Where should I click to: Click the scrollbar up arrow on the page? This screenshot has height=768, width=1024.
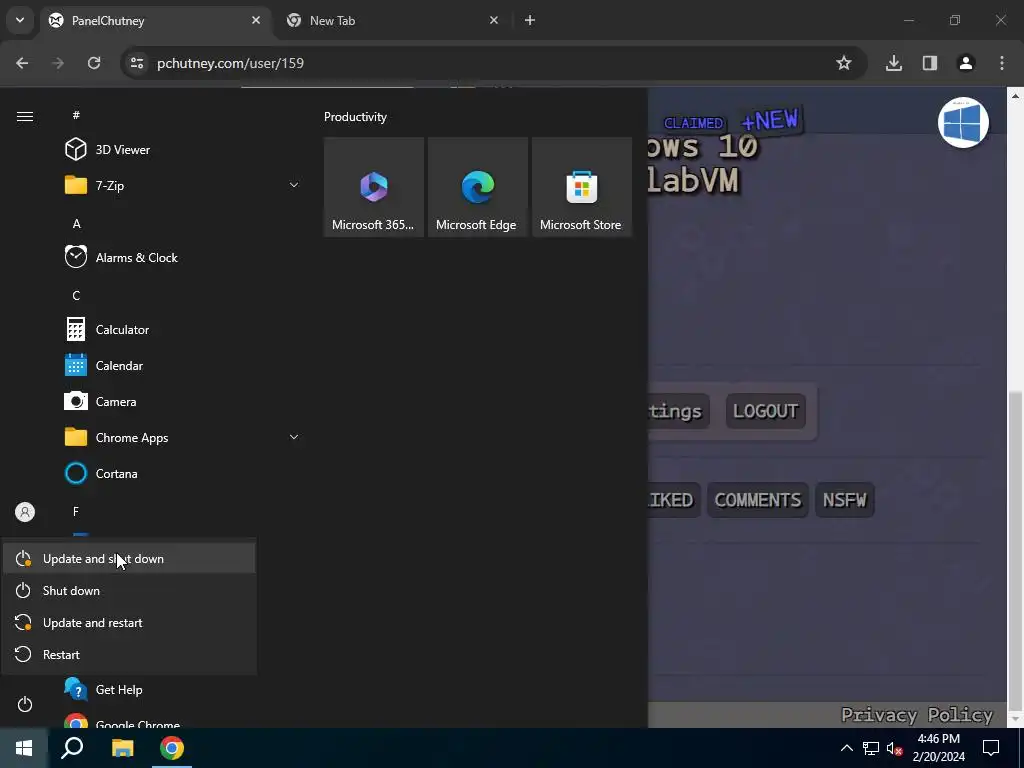pos(1015,95)
